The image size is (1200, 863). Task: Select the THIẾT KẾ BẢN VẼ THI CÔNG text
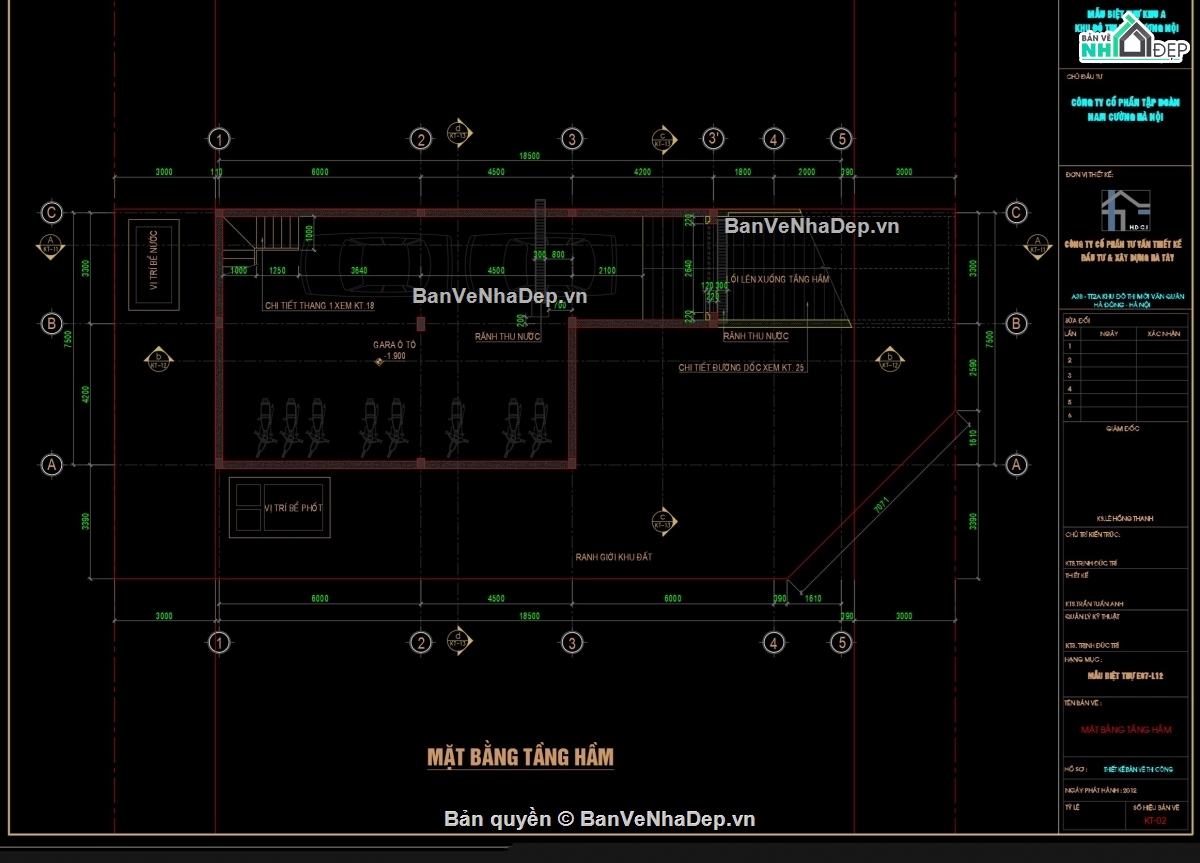click(x=1139, y=769)
